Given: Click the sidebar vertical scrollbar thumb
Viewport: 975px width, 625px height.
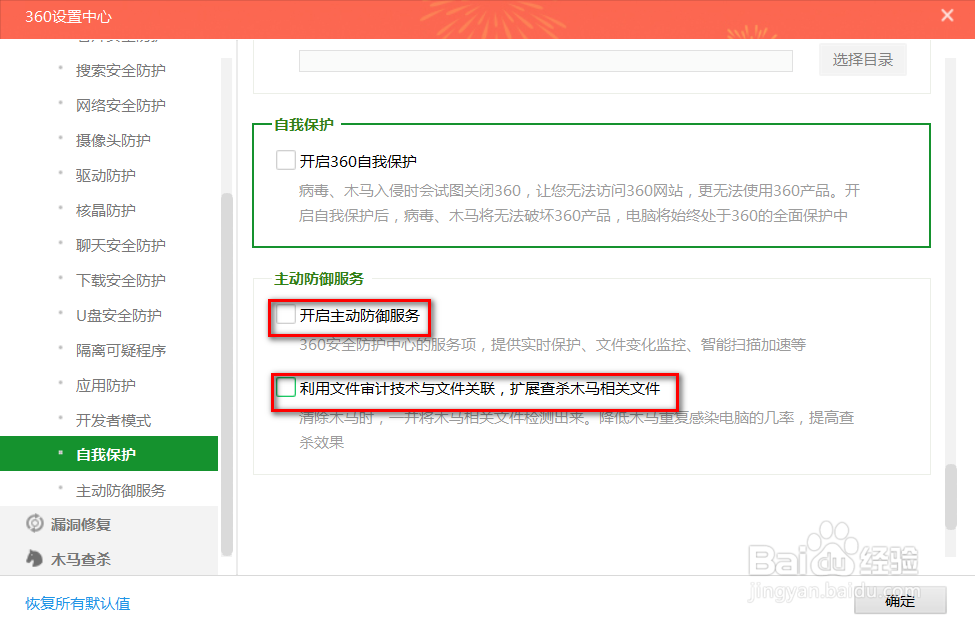Looking at the screenshot, I should 227,374.
